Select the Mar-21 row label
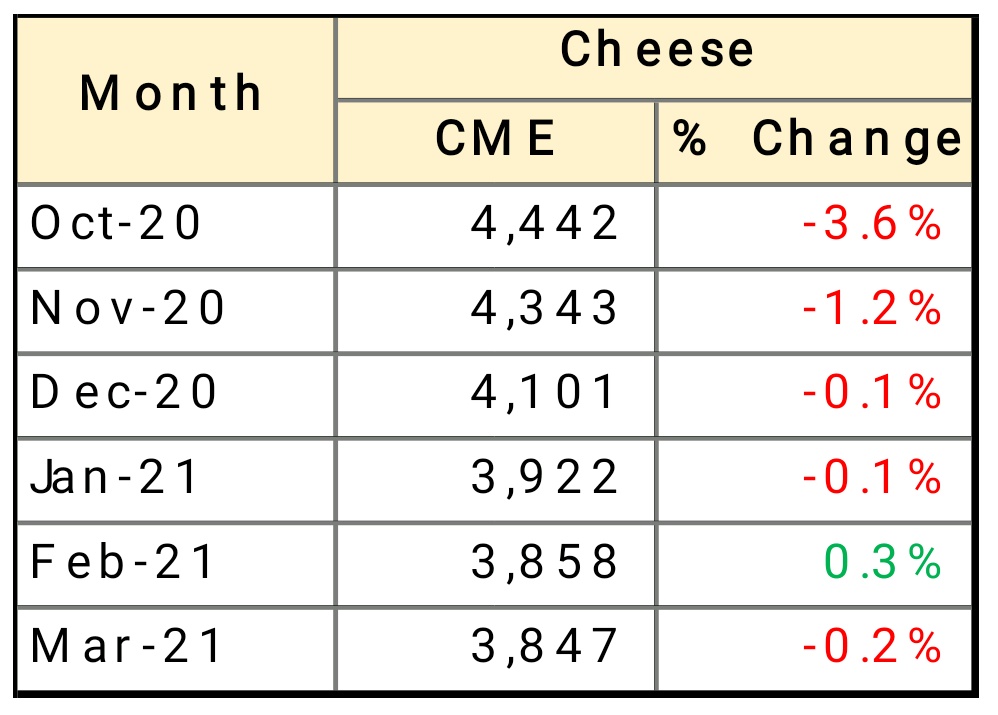This screenshot has width=998, height=715. [127, 647]
